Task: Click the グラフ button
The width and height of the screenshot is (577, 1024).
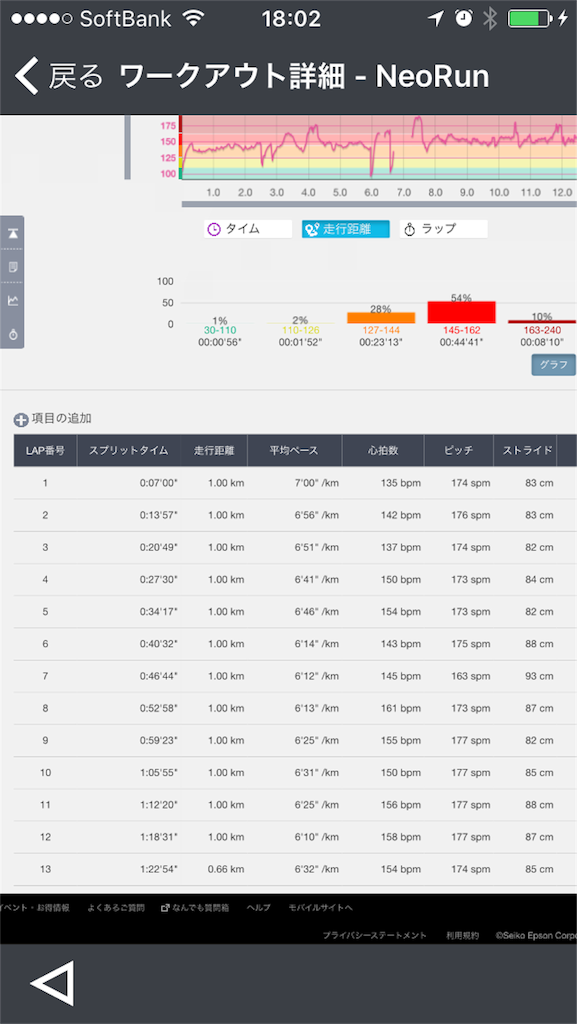Action: pos(553,365)
